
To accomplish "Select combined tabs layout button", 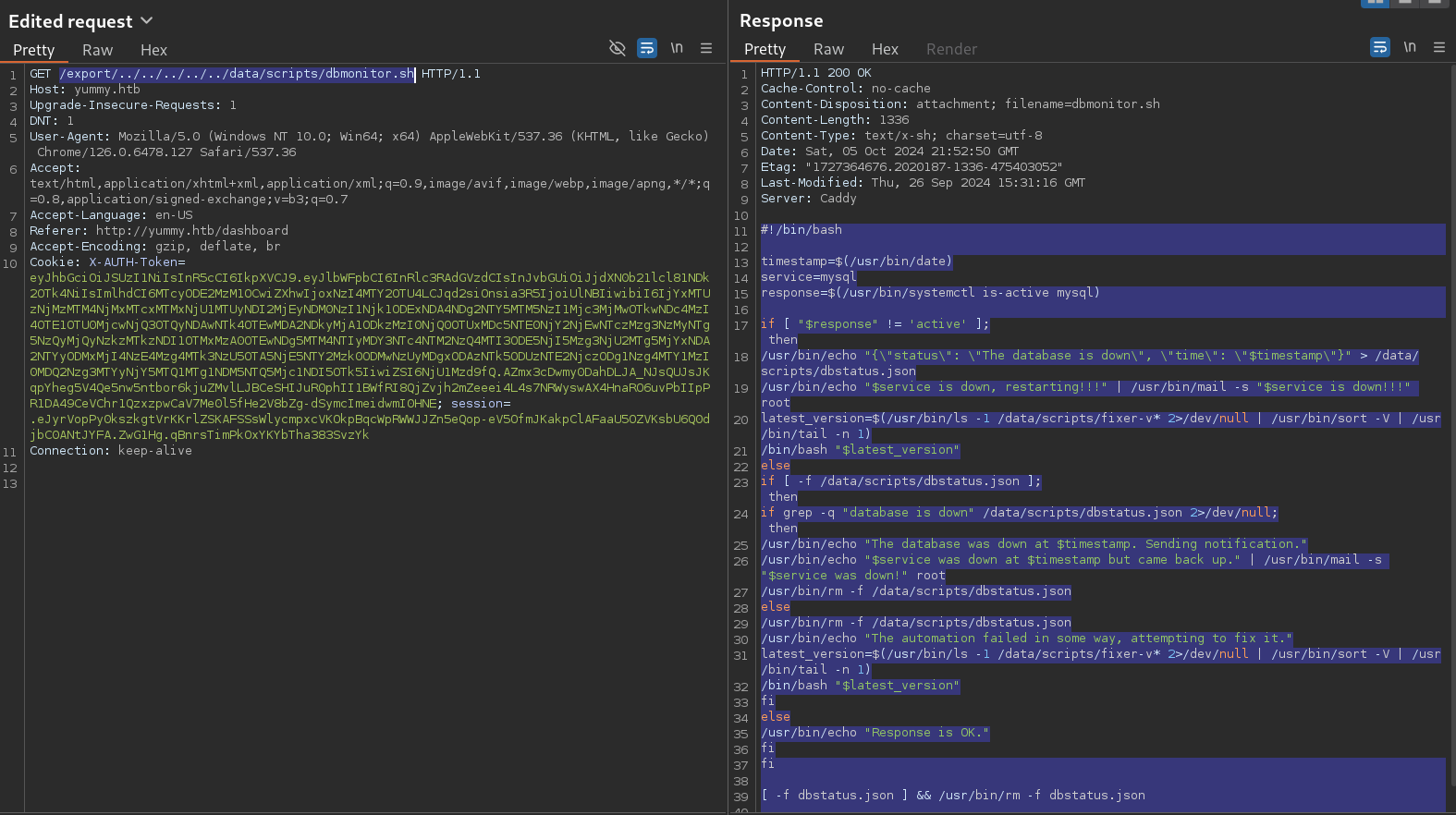I will coord(1435,3).
